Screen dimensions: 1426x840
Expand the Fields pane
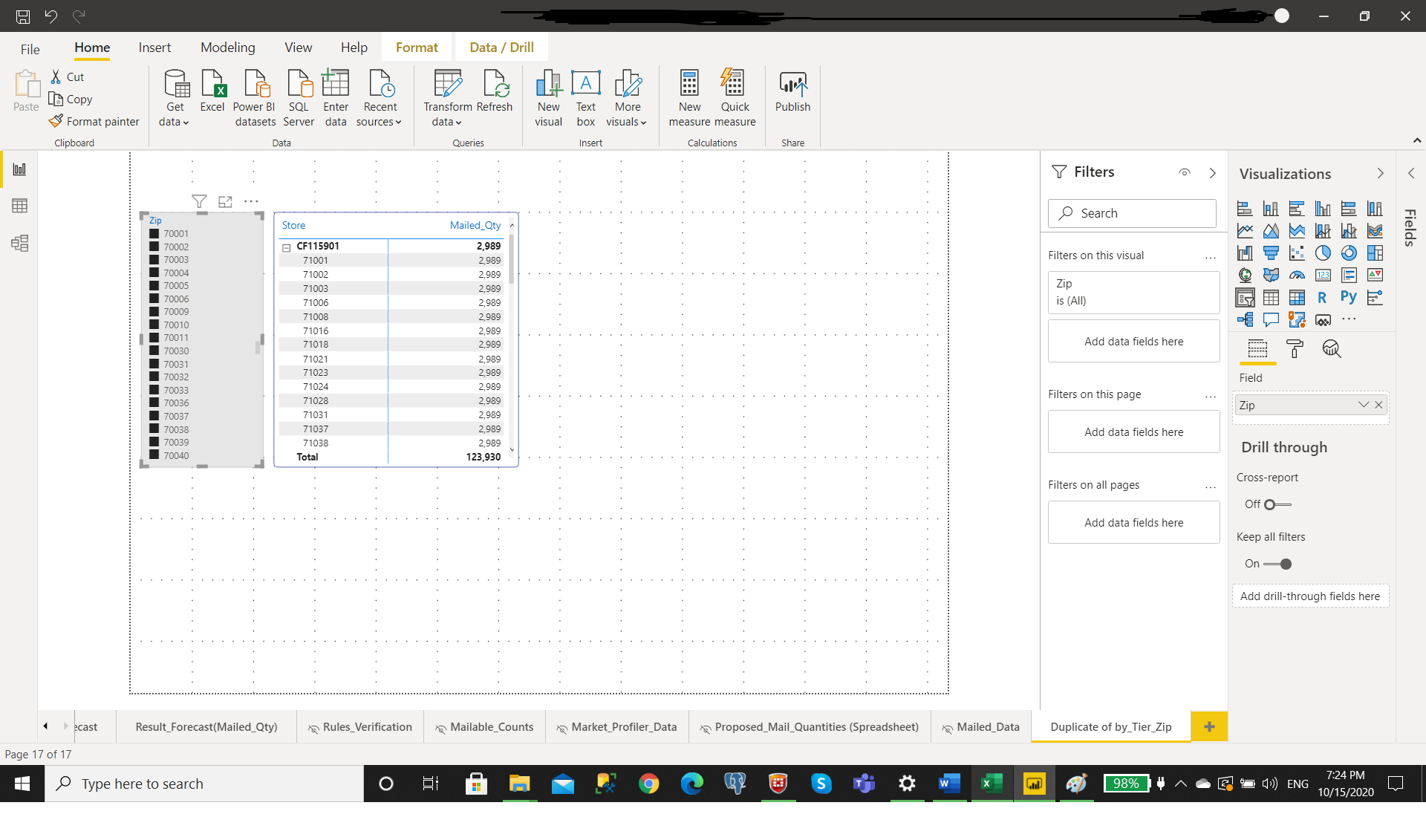(1411, 173)
